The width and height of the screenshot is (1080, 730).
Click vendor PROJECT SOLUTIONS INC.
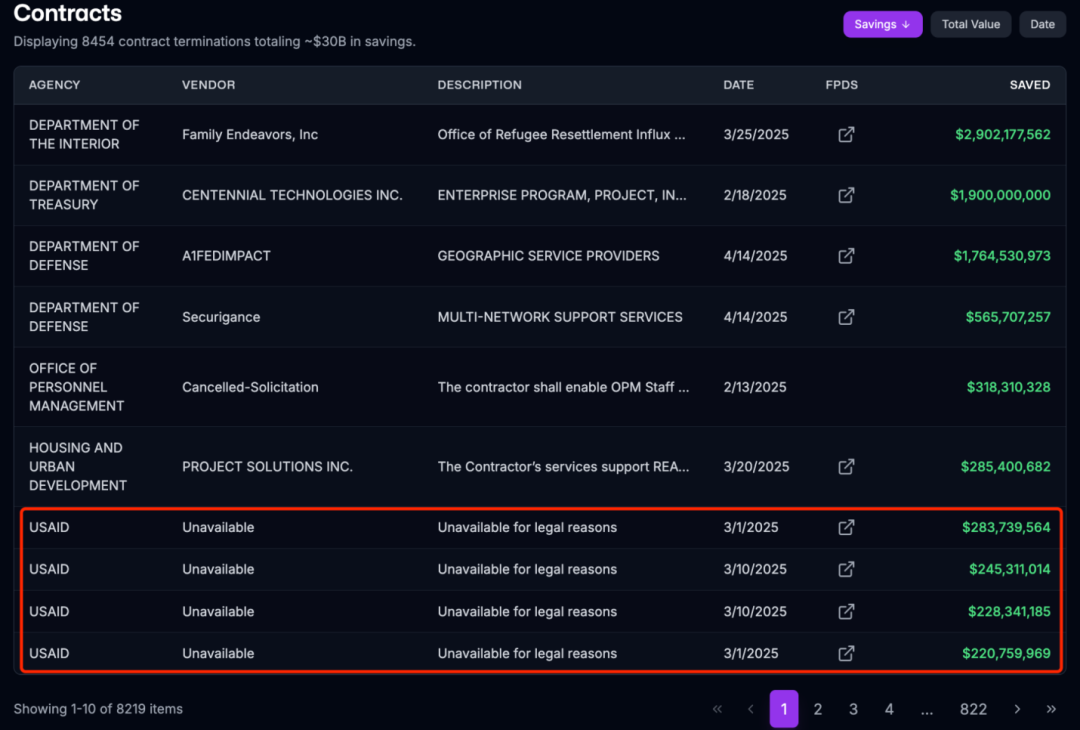[267, 466]
